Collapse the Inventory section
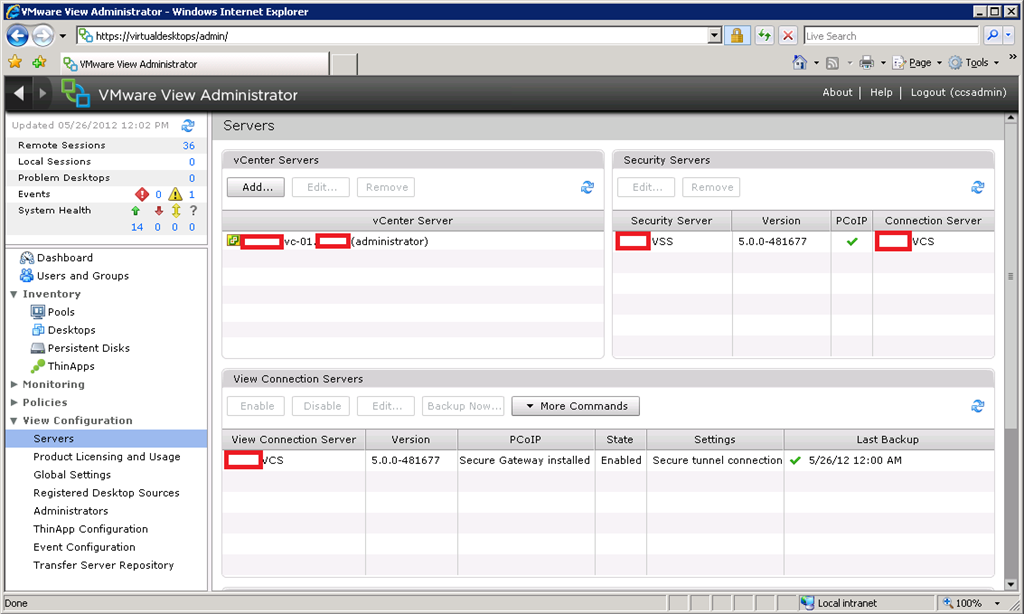Screen dimensions: 1024x614 [x=14, y=294]
